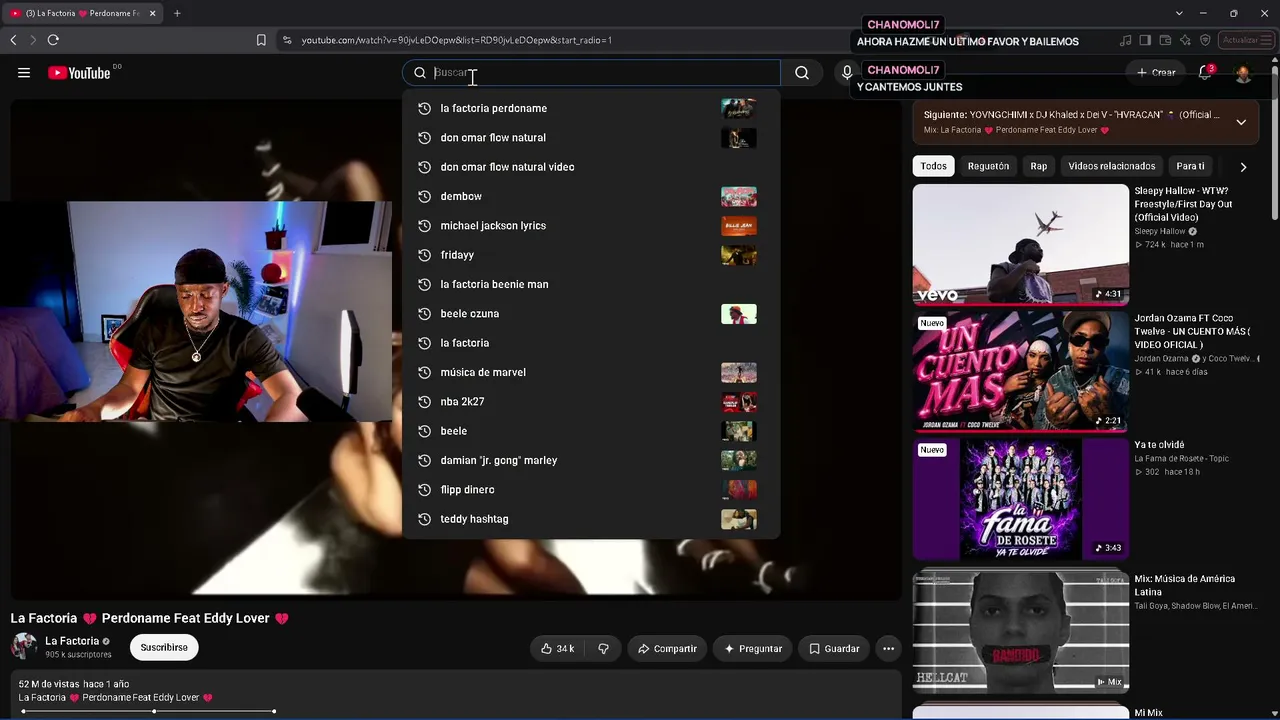Image resolution: width=1280 pixels, height=720 pixels.
Task: Click the search magnifier button
Action: point(802,73)
